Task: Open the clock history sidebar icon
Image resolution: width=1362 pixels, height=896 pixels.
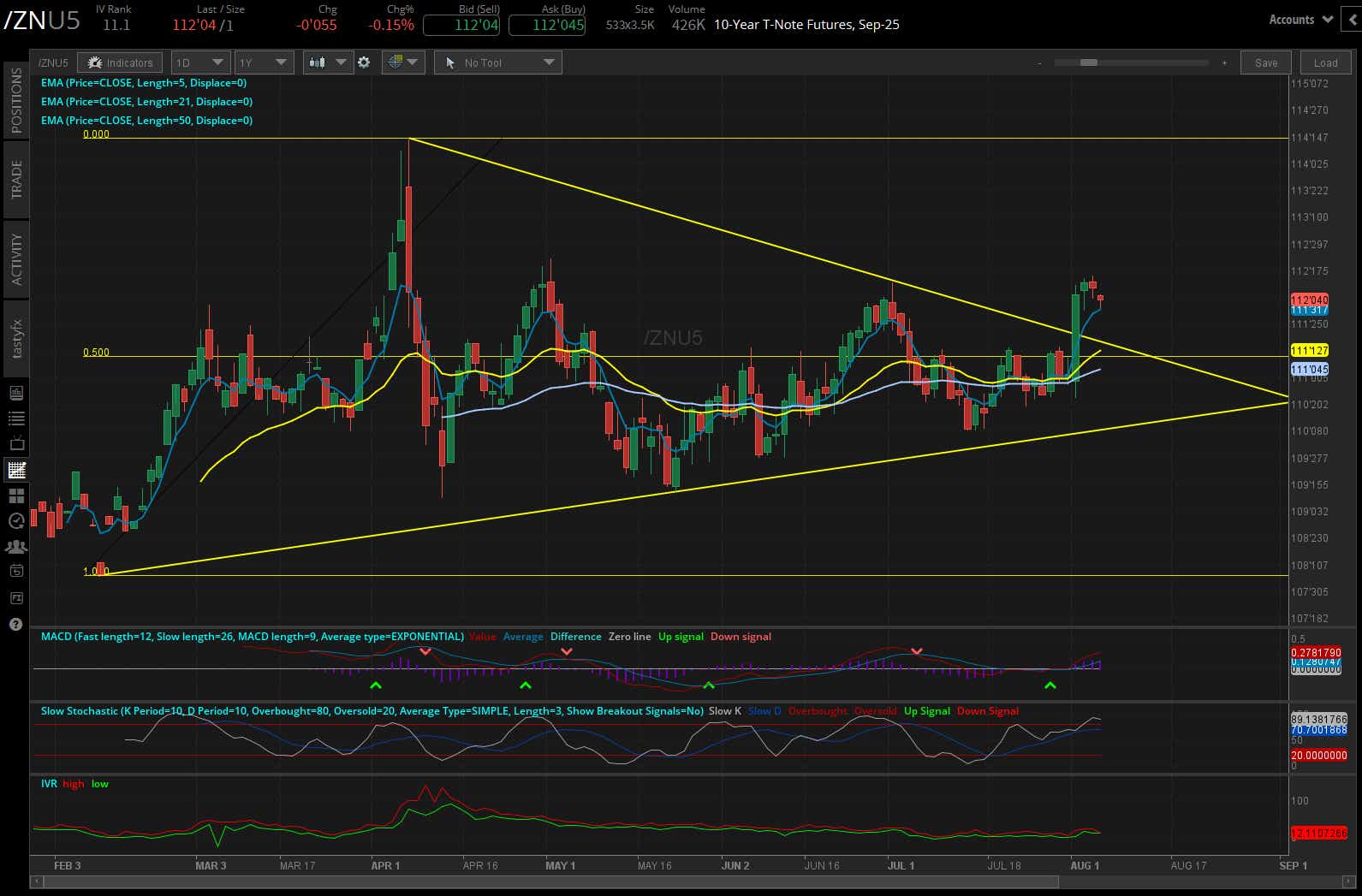Action: 16,520
